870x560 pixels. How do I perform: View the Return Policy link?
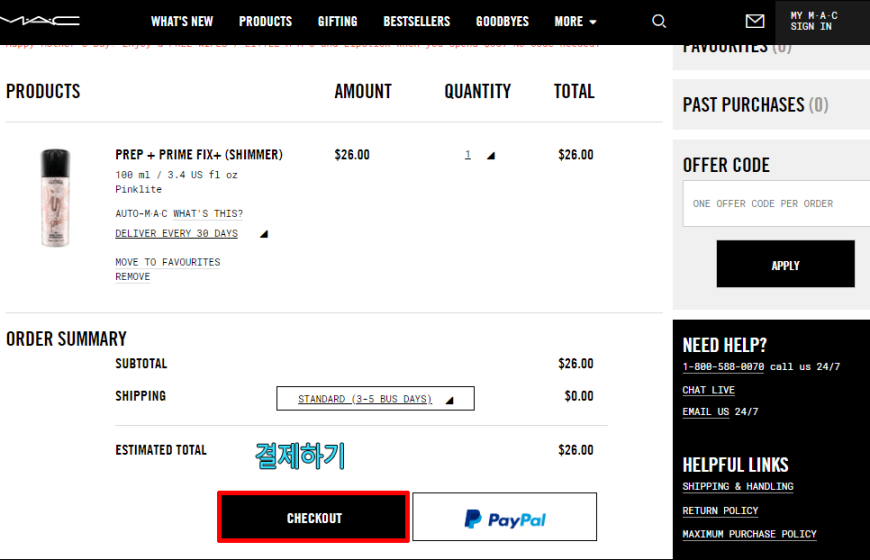(720, 511)
